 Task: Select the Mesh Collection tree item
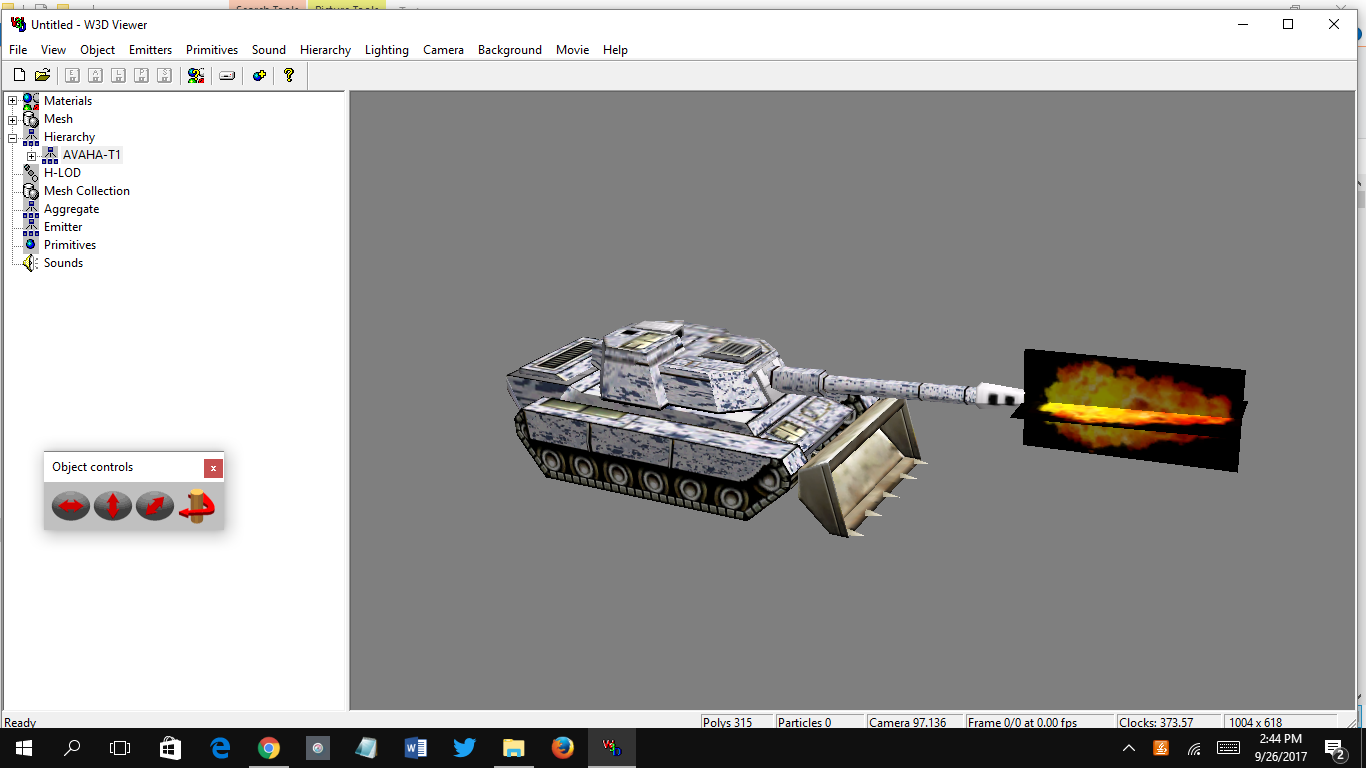click(87, 191)
